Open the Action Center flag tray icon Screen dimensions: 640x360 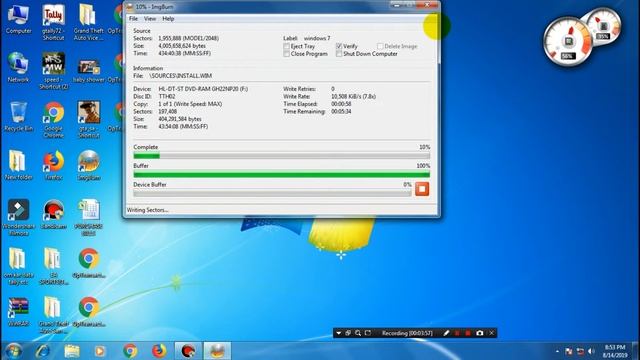(x=569, y=351)
